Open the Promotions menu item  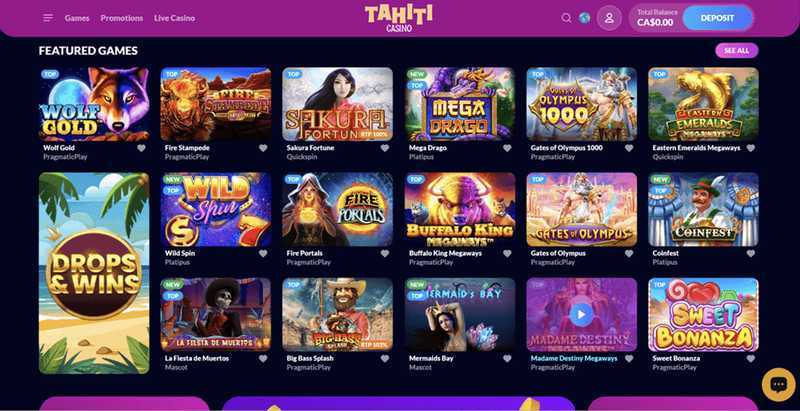(121, 18)
